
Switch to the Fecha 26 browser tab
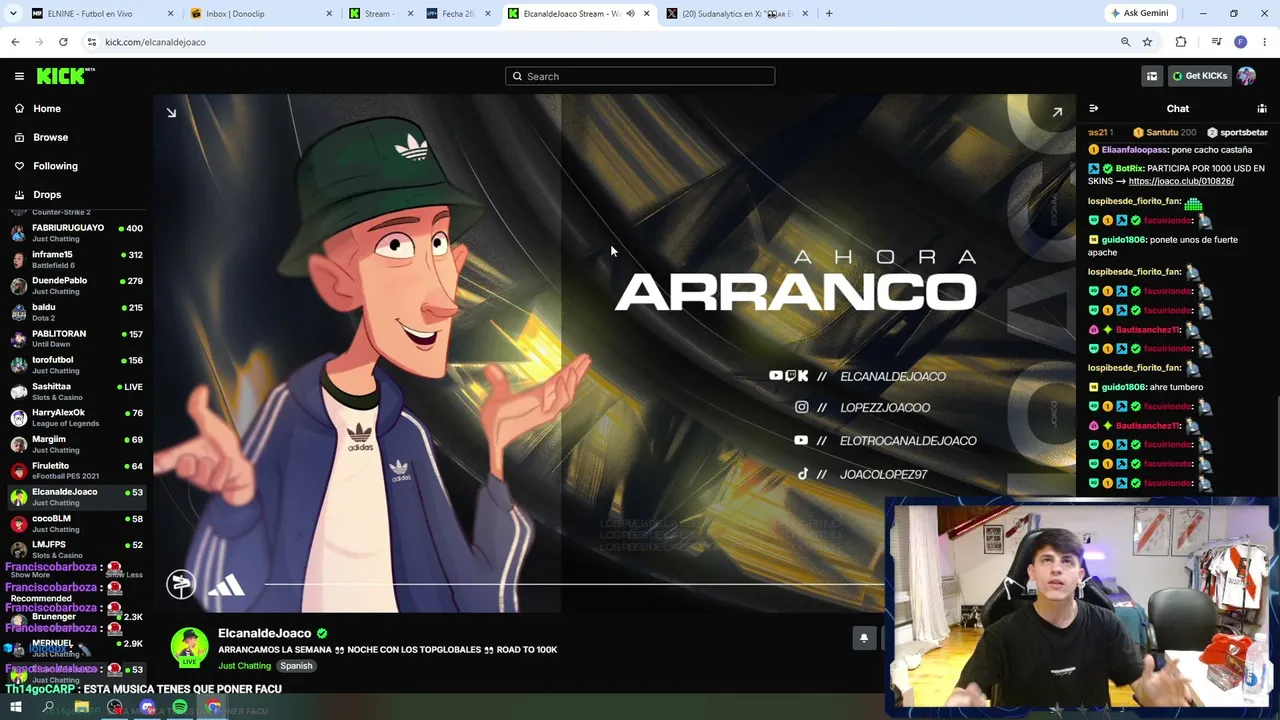(456, 14)
